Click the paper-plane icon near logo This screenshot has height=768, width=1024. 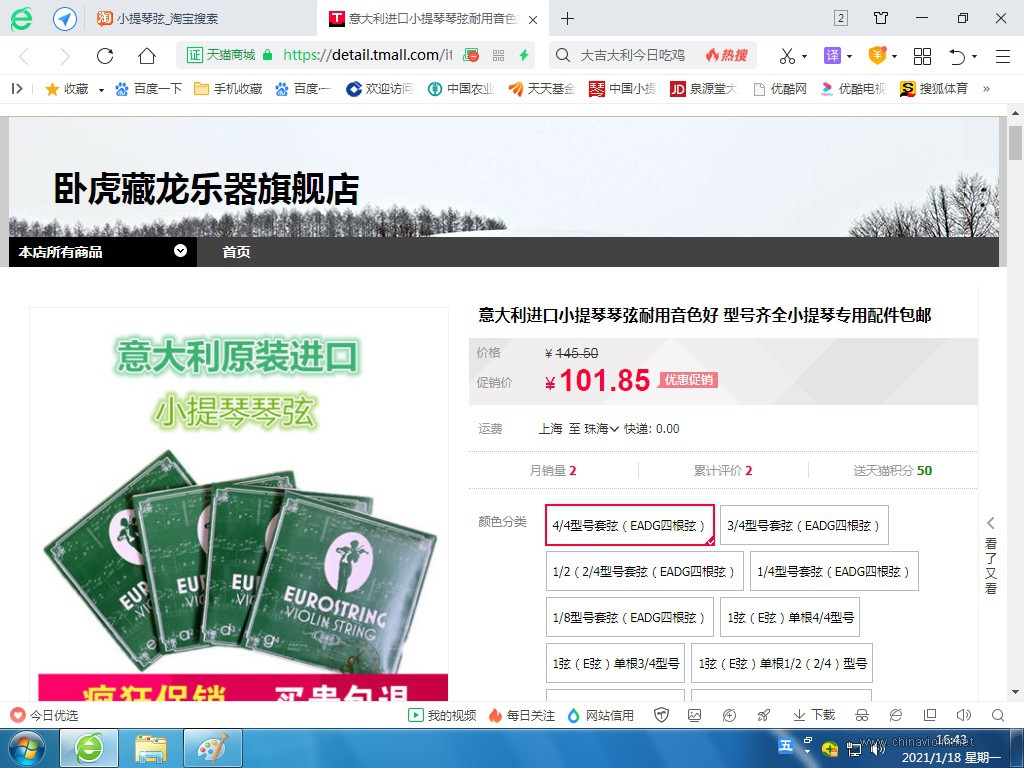tap(65, 18)
